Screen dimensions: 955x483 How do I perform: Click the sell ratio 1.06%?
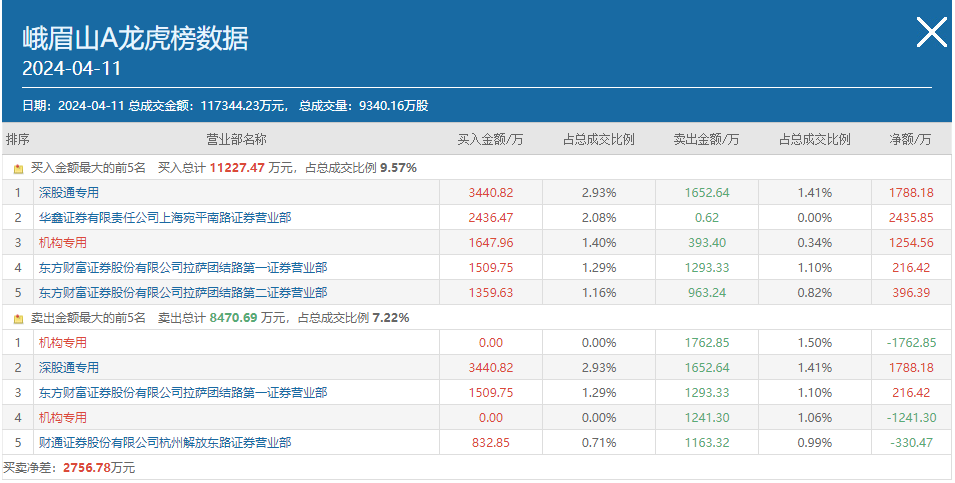pos(815,418)
